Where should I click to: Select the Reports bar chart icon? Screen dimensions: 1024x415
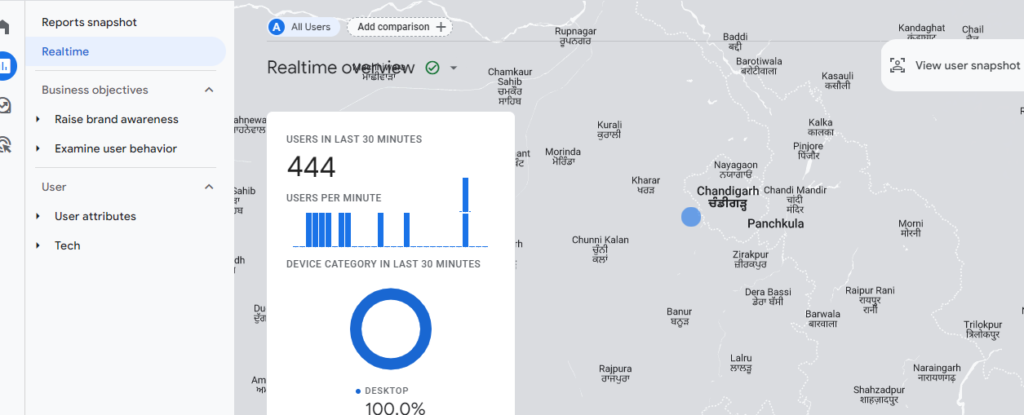[x=5, y=66]
